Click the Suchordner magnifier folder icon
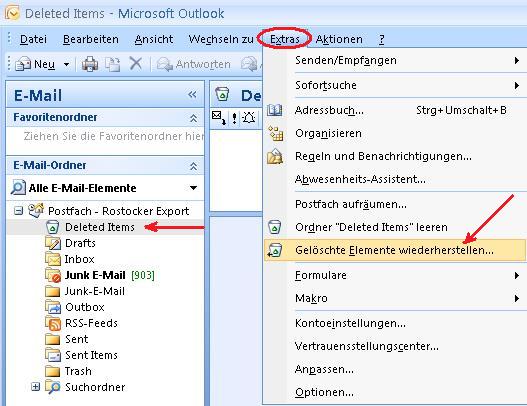Screen dimensions: 527x406 (53, 387)
